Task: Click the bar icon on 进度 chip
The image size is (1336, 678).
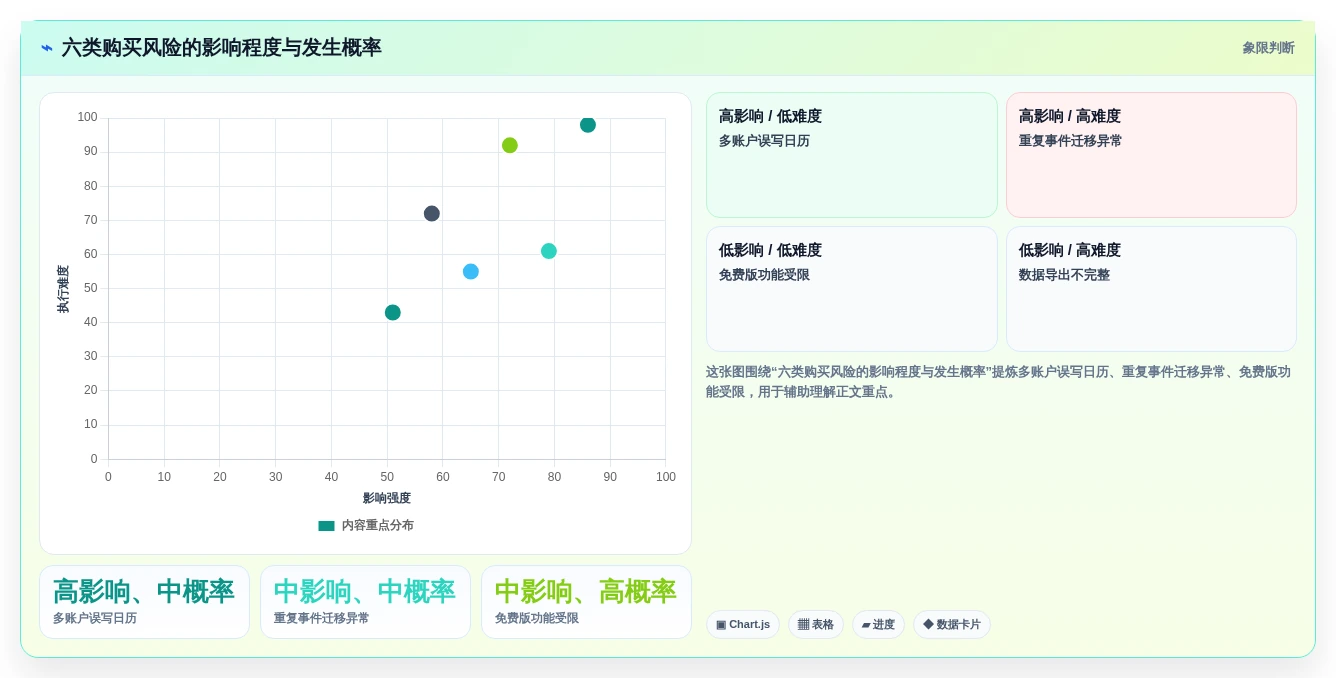Action: [x=866, y=625]
